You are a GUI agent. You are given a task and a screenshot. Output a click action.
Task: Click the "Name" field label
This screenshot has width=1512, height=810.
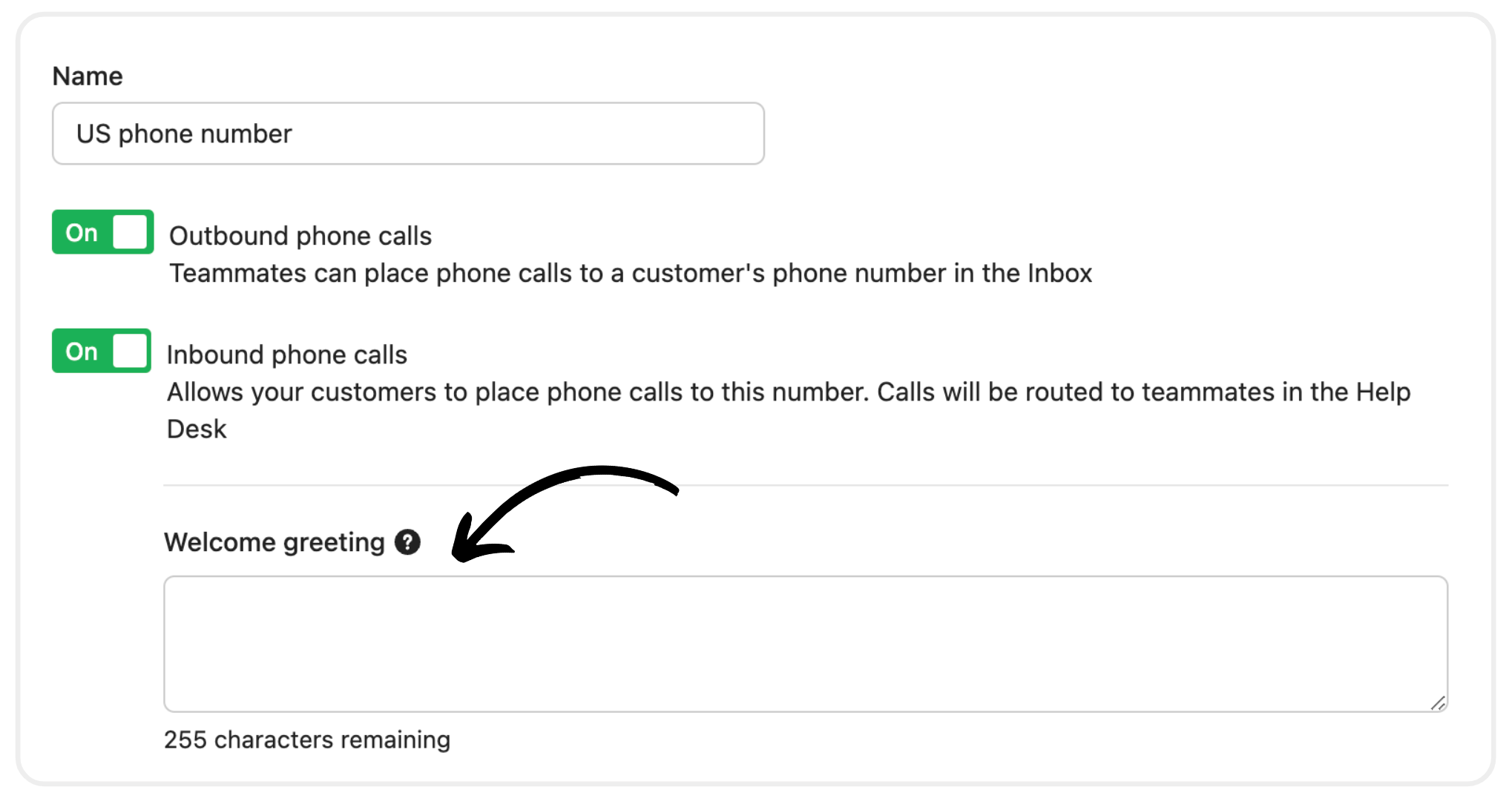click(x=88, y=76)
